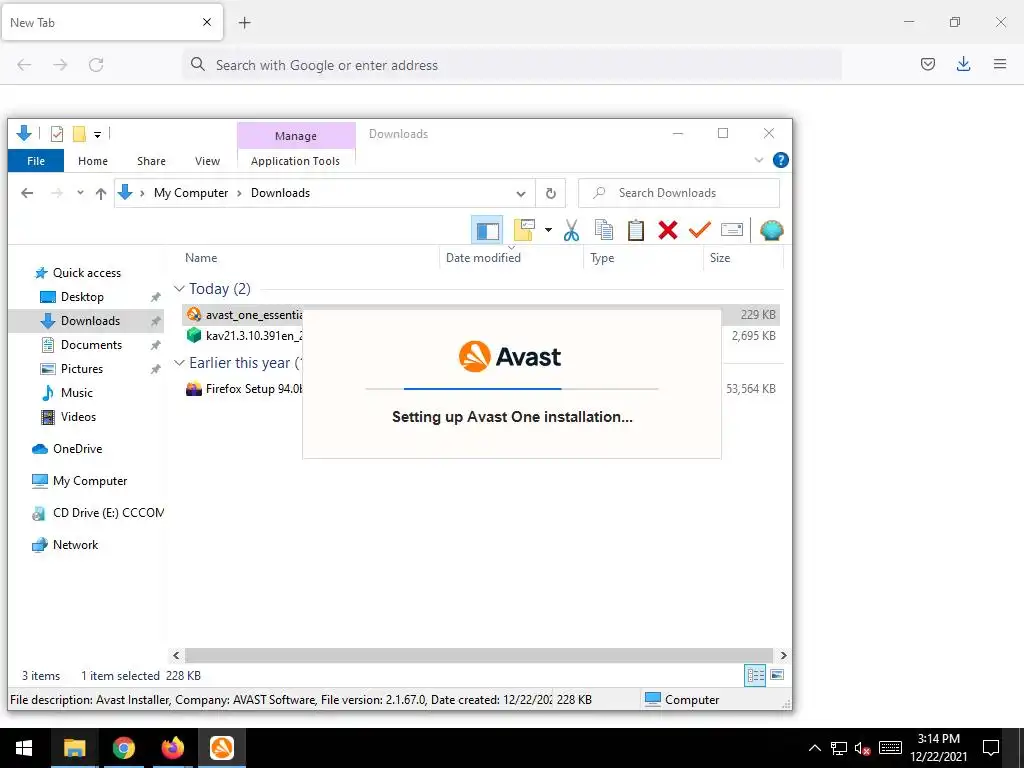Open the View ribbon tab
1024x768 pixels.
click(207, 161)
